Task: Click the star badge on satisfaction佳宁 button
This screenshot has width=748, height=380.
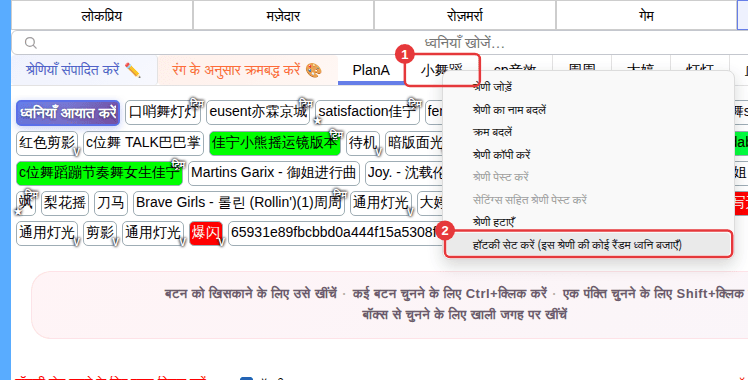Action: click(x=317, y=121)
